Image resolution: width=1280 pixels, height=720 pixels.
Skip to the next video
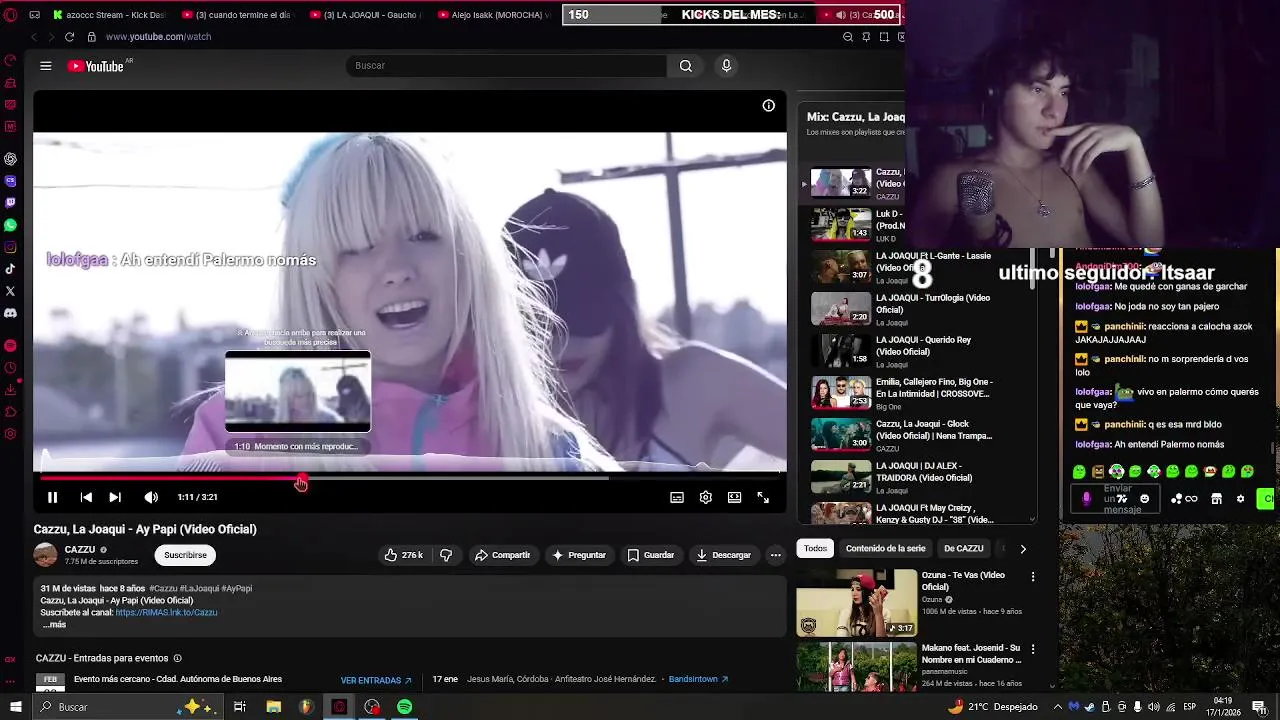115,497
